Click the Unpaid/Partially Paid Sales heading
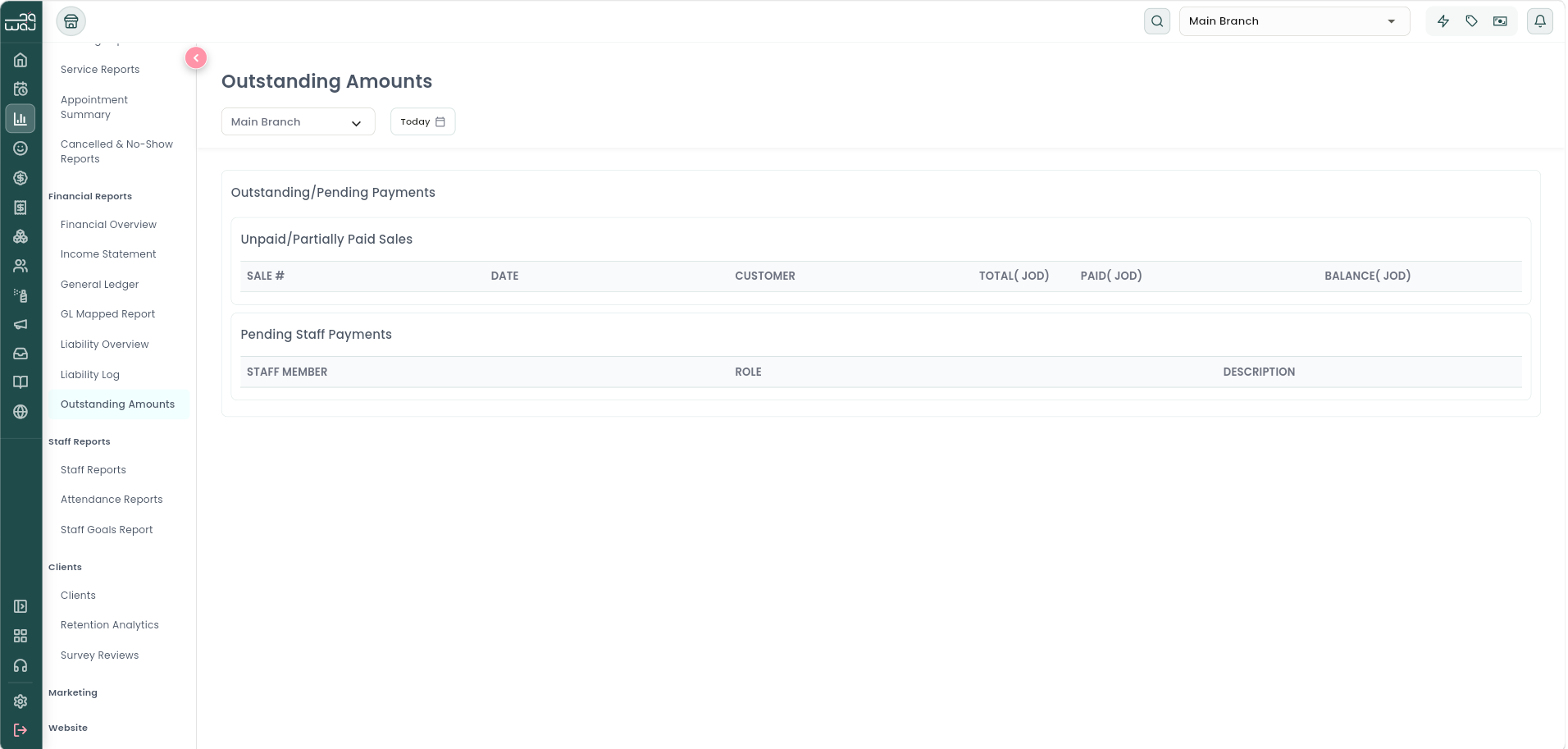The width and height of the screenshot is (1568, 749). tap(326, 240)
